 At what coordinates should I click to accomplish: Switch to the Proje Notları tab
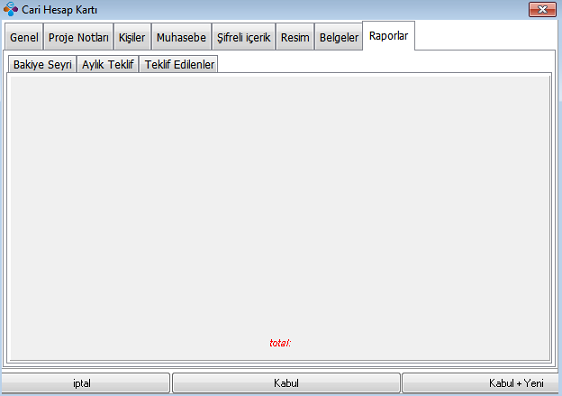[78, 37]
